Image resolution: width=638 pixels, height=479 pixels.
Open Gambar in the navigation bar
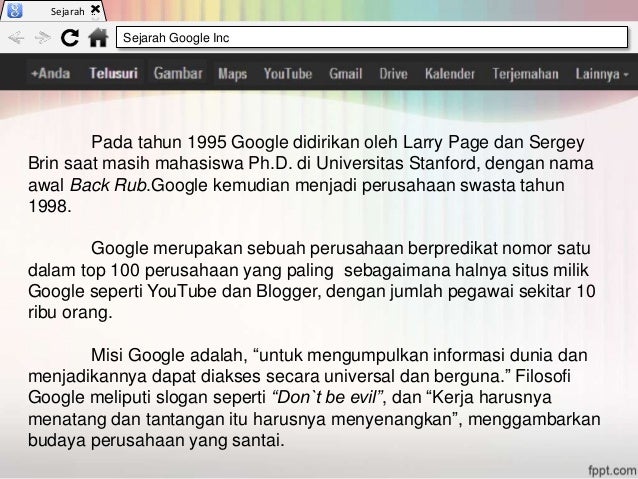[x=178, y=74]
